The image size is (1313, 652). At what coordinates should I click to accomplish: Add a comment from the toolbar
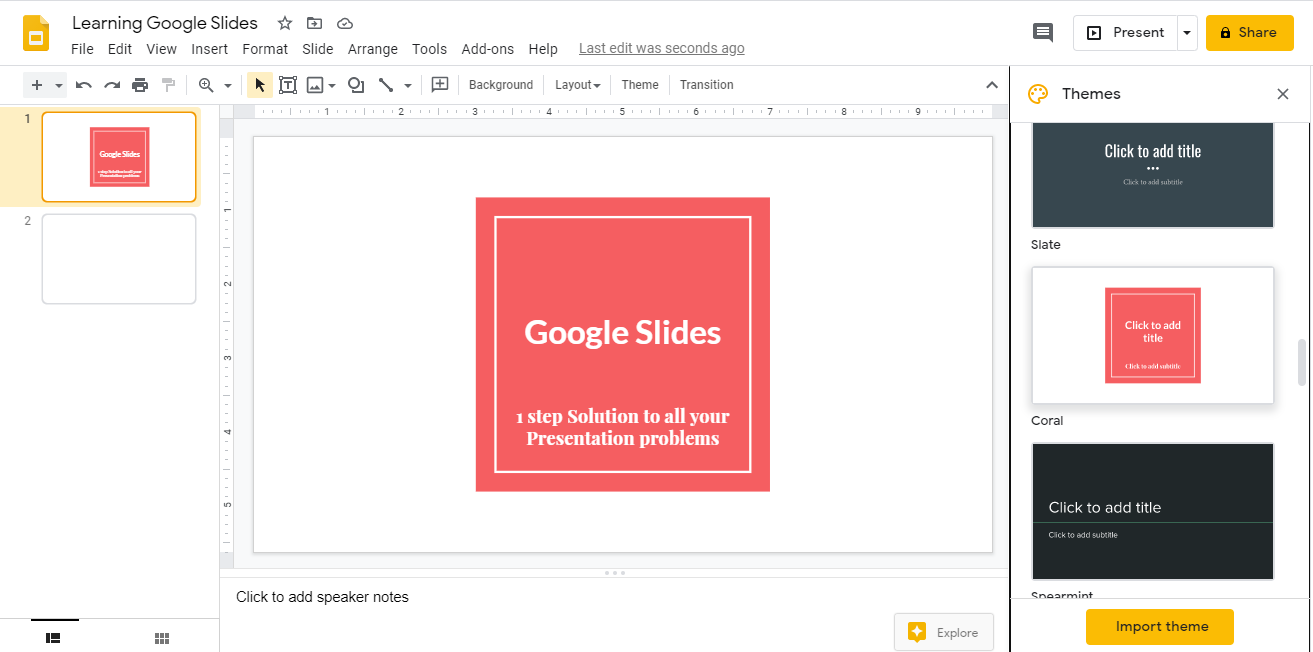[439, 85]
